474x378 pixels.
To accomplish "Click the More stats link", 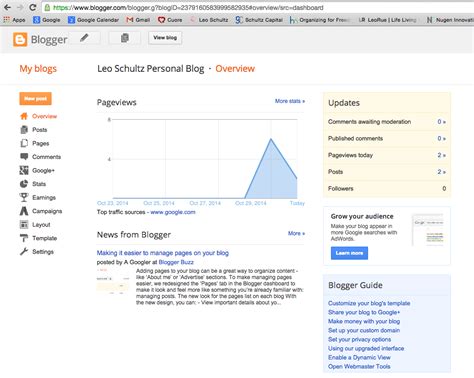I will click(x=290, y=101).
